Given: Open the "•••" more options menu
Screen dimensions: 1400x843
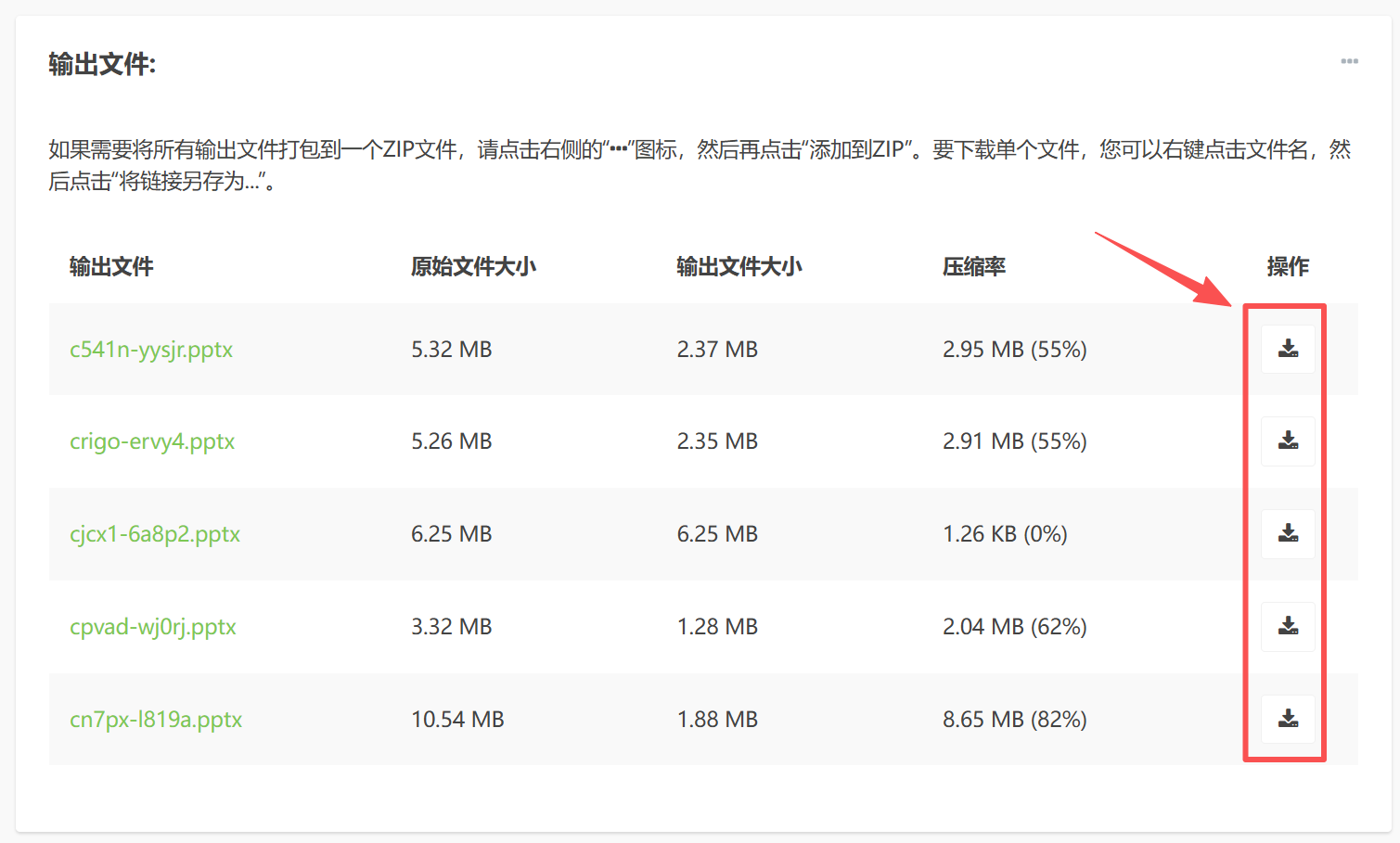Looking at the screenshot, I should tap(1350, 61).
